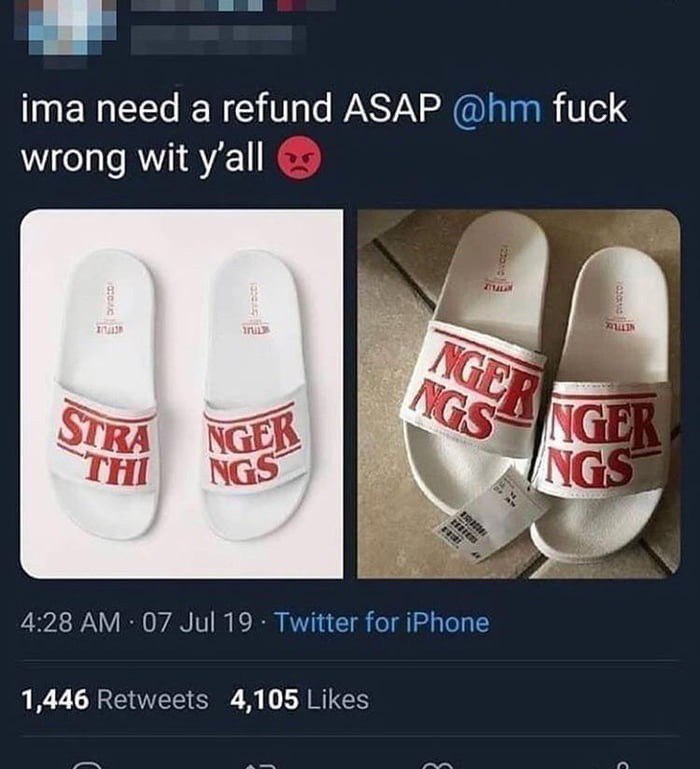Image resolution: width=700 pixels, height=769 pixels.
Task: Click the 'Twitter for iPhone' source link
Action: (x=382, y=623)
